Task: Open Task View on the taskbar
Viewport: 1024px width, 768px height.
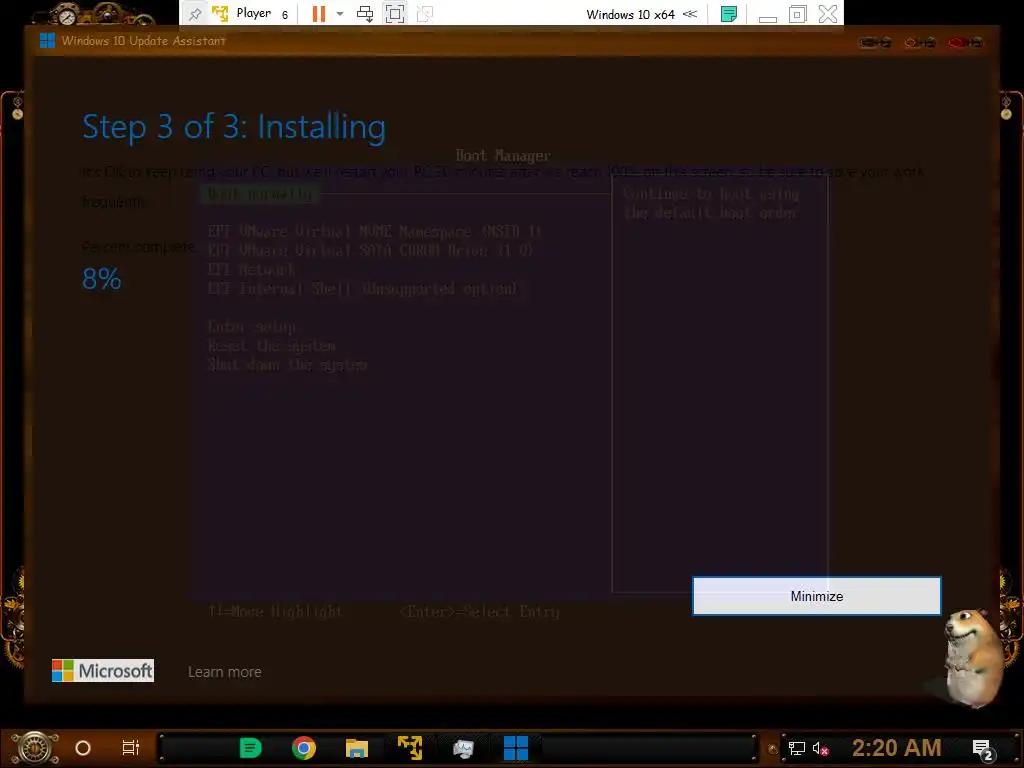Action: [x=131, y=748]
